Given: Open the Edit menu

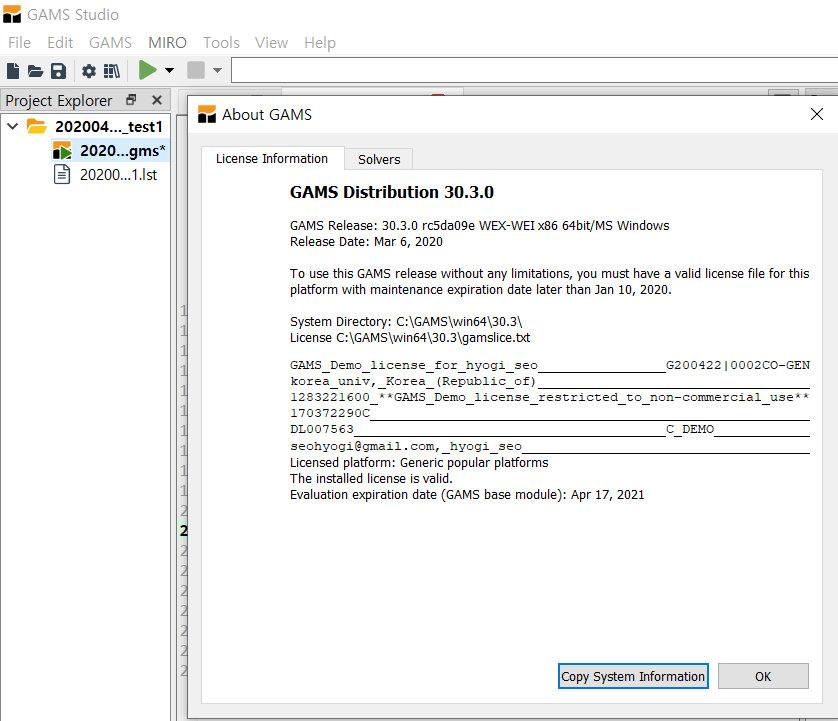Looking at the screenshot, I should pos(60,42).
